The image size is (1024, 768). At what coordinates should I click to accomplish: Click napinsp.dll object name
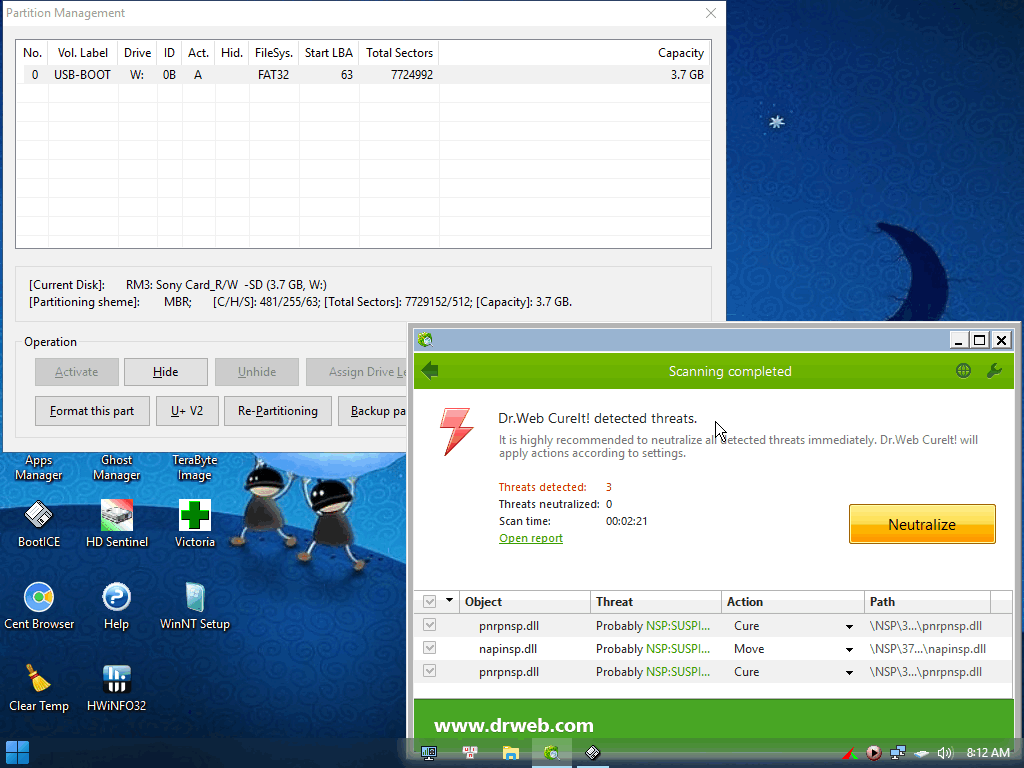point(507,648)
